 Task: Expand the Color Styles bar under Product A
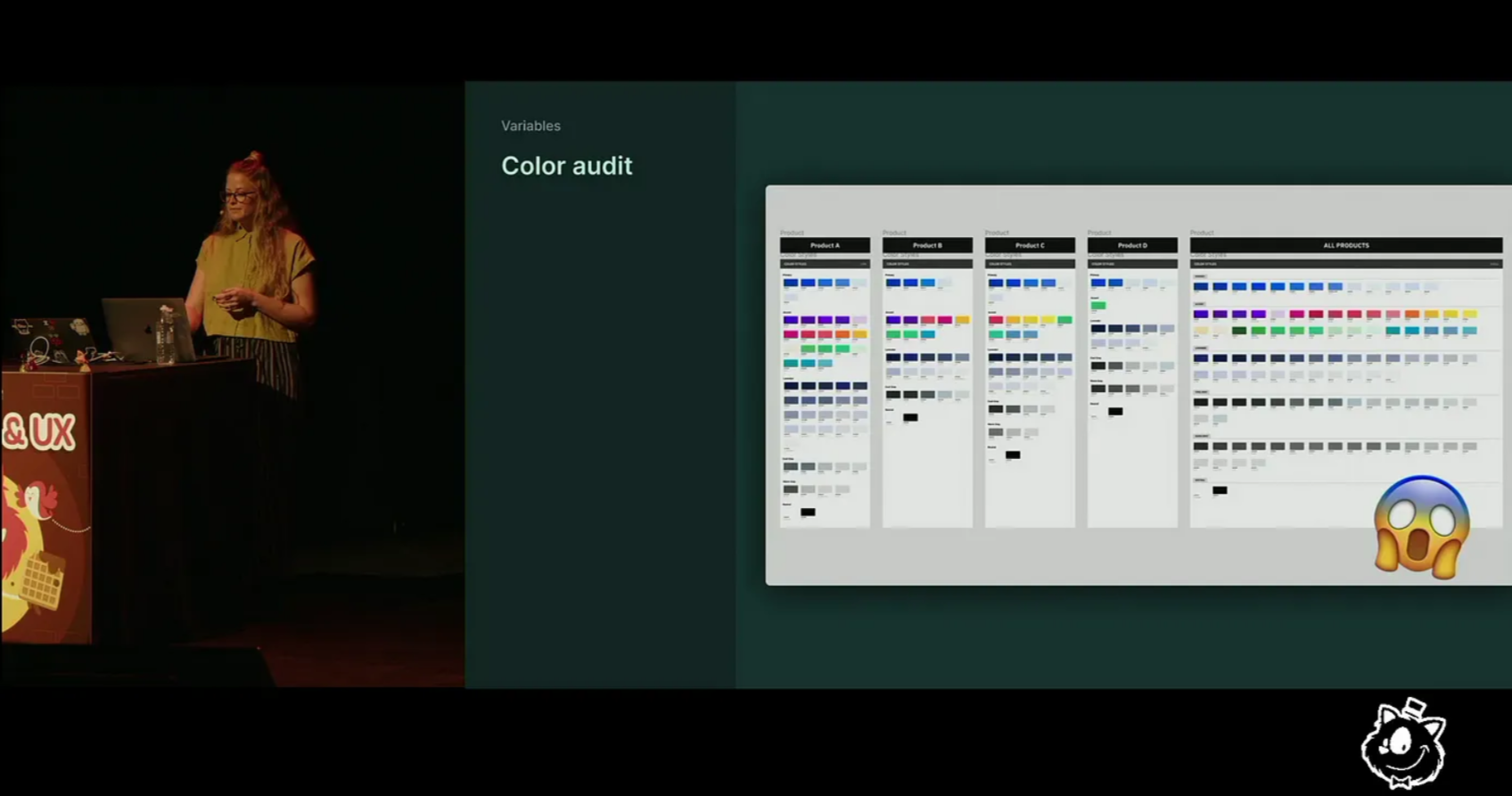click(x=825, y=265)
